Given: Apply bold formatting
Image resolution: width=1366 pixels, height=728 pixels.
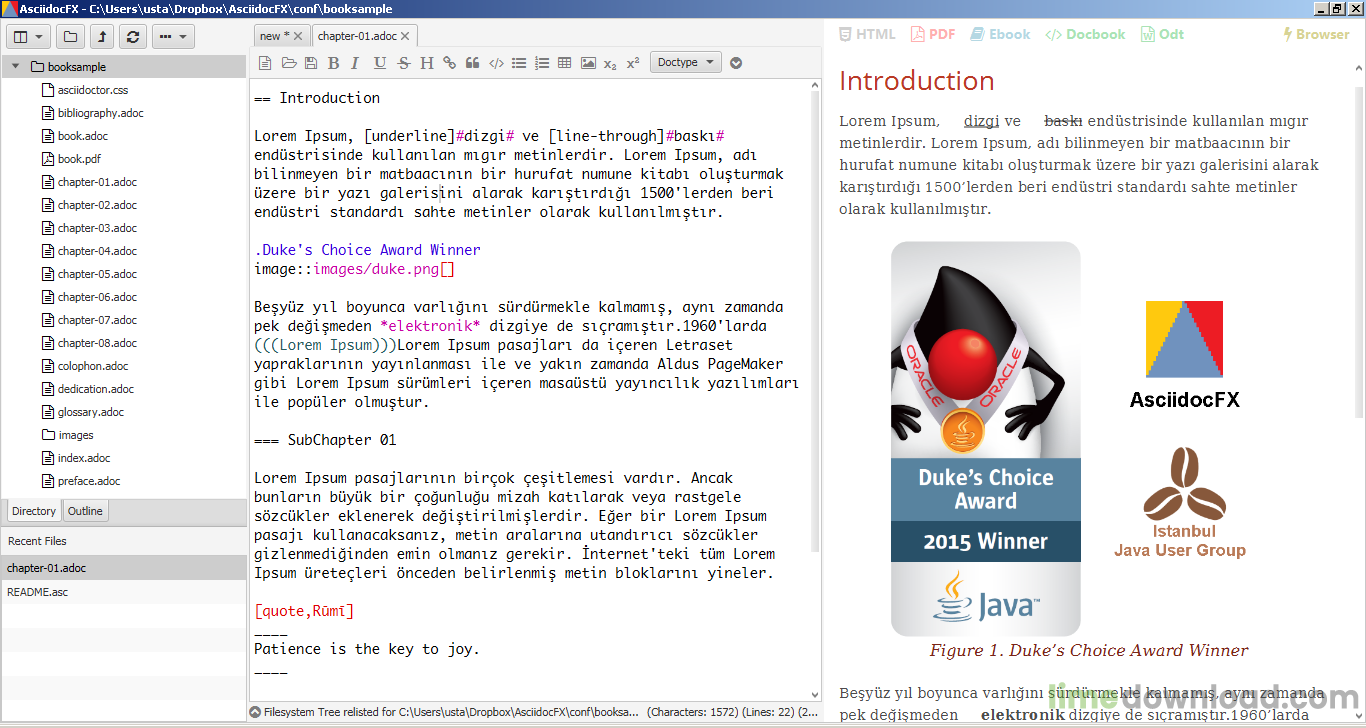Looking at the screenshot, I should coord(333,63).
